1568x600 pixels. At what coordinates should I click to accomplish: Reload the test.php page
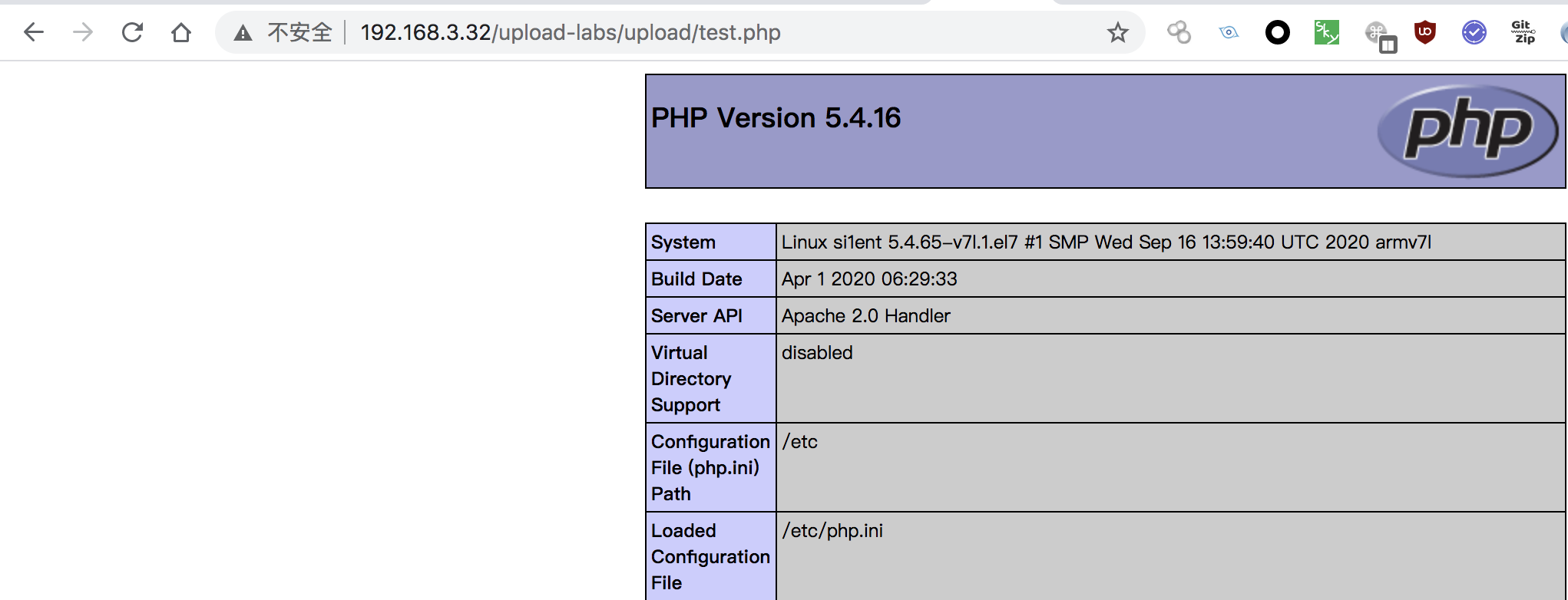click(x=132, y=32)
